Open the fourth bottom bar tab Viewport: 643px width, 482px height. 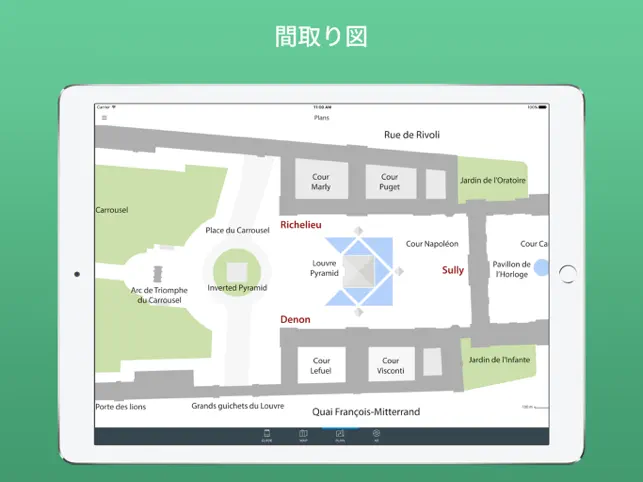pyautogui.click(x=376, y=436)
